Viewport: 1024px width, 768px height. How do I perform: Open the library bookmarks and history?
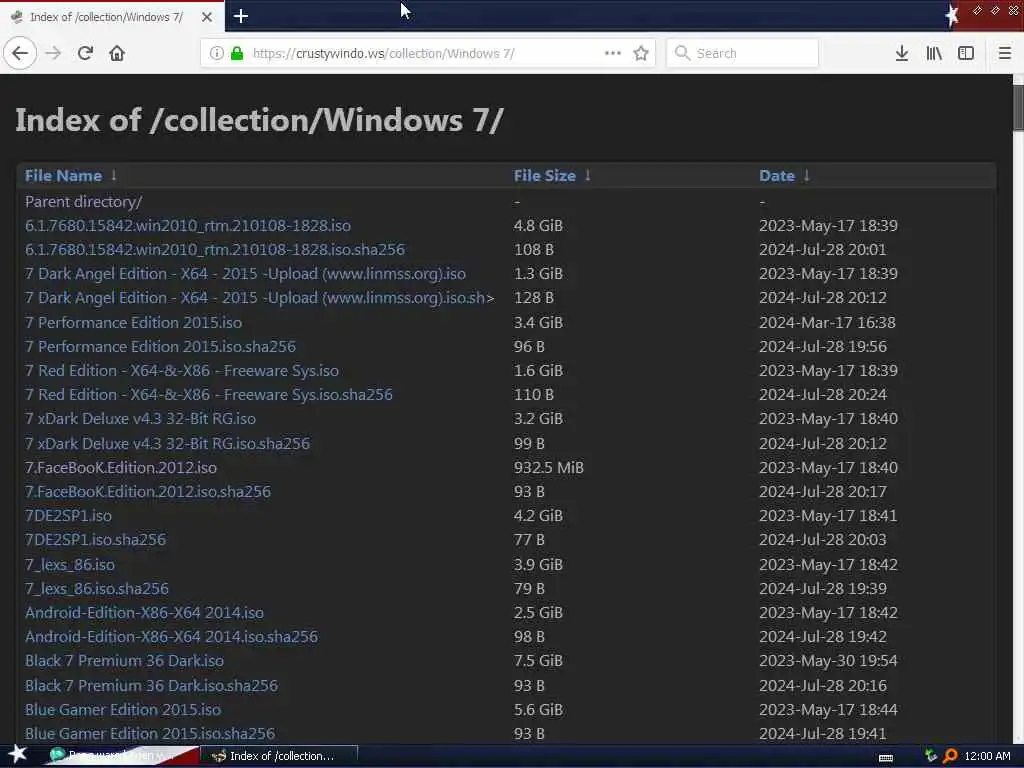coord(934,53)
